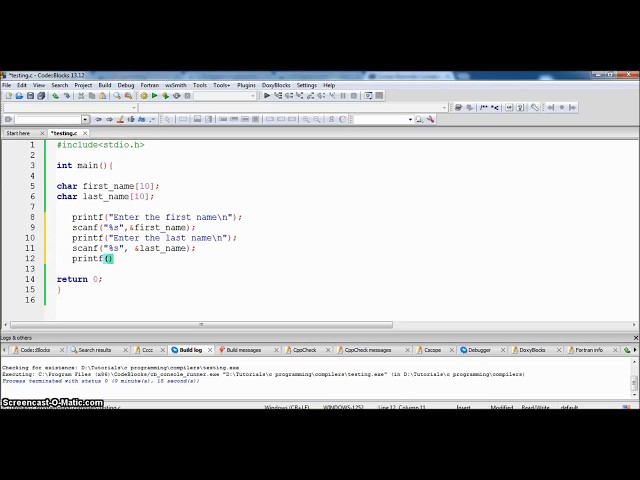Open the wxSmith menu

(176, 85)
